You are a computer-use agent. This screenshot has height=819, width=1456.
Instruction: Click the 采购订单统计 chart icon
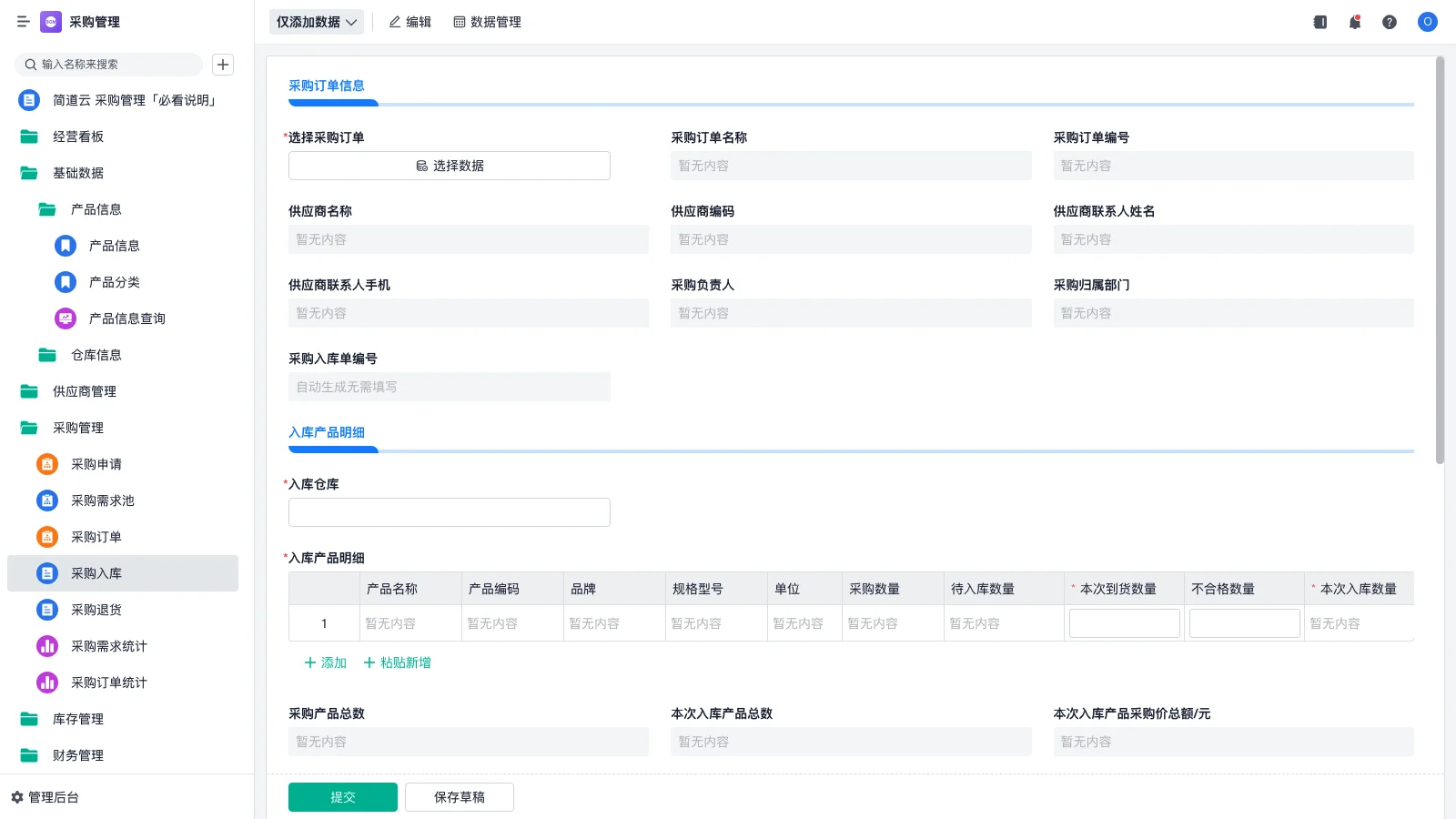47,682
